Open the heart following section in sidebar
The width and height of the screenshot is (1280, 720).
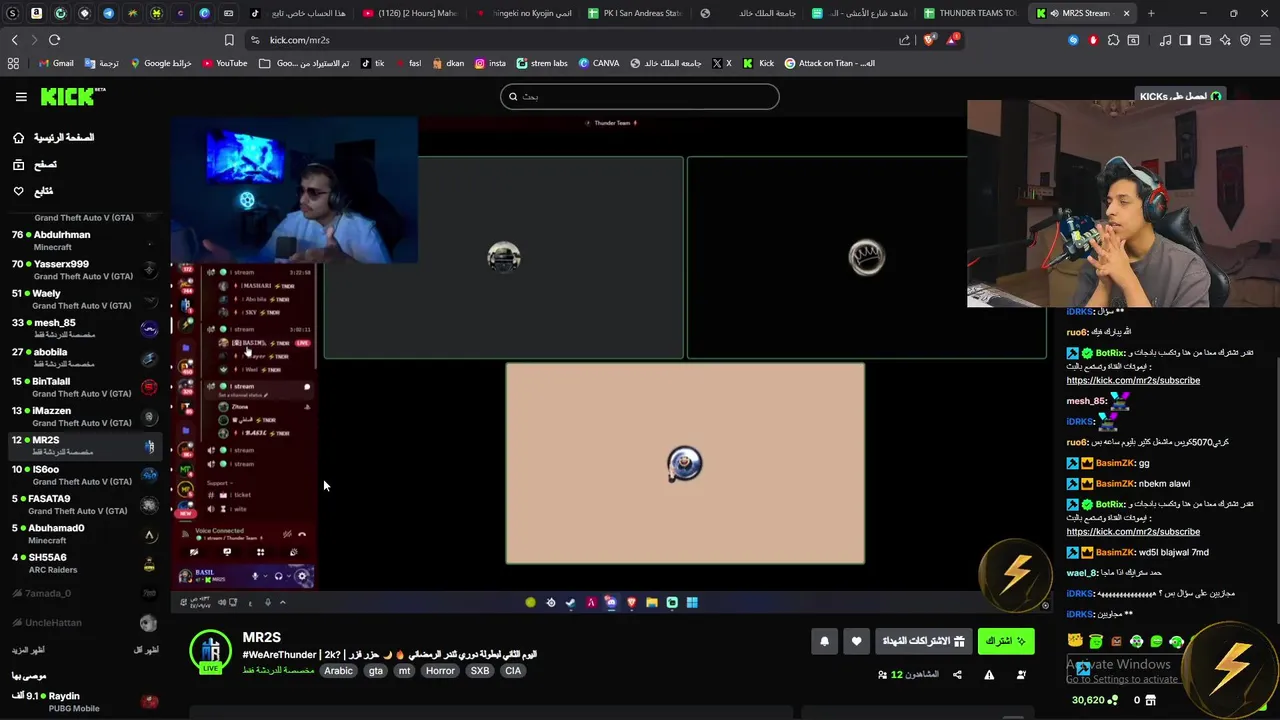pyautogui.click(x=33, y=191)
